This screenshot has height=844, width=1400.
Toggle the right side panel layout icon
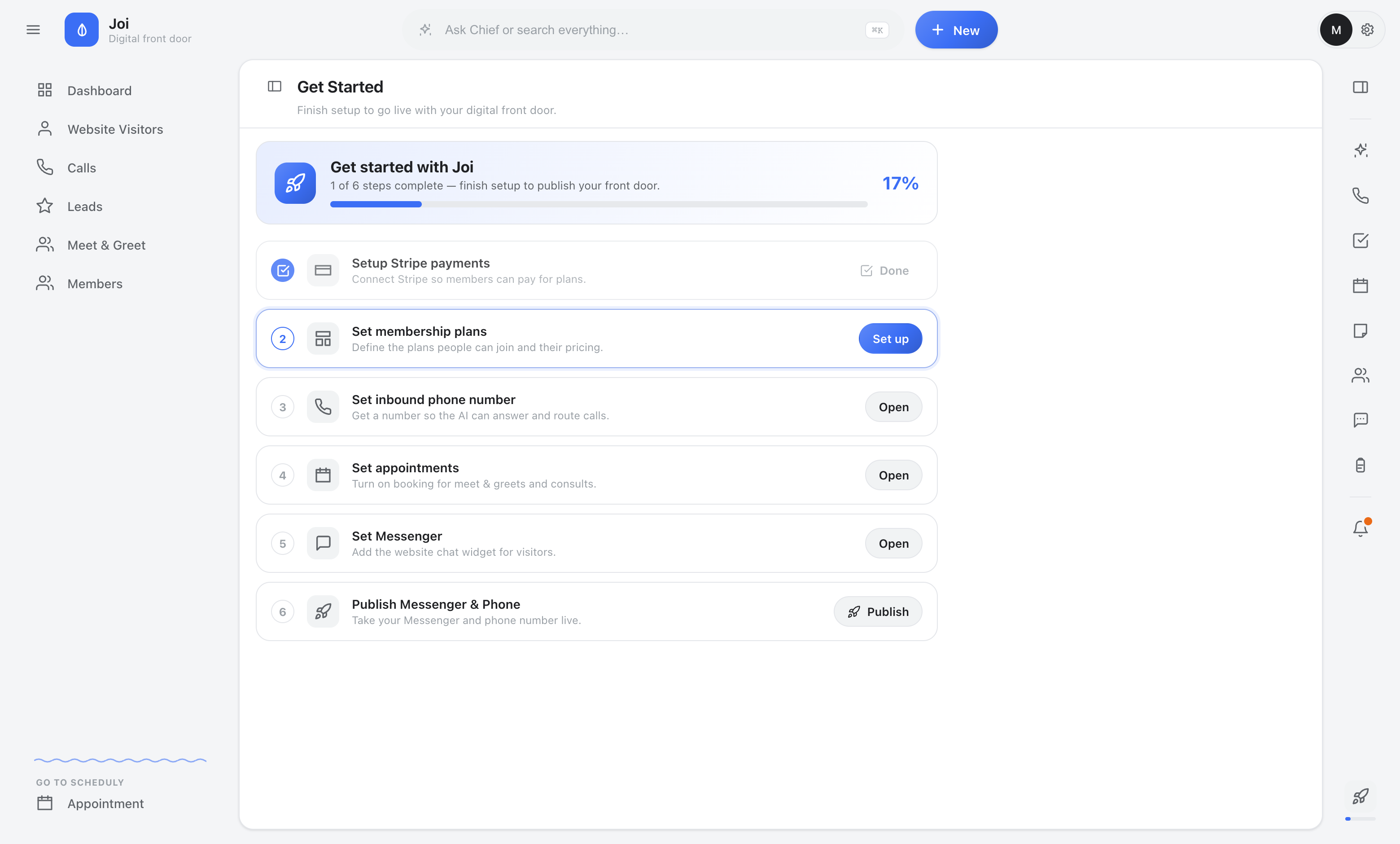[1360, 87]
